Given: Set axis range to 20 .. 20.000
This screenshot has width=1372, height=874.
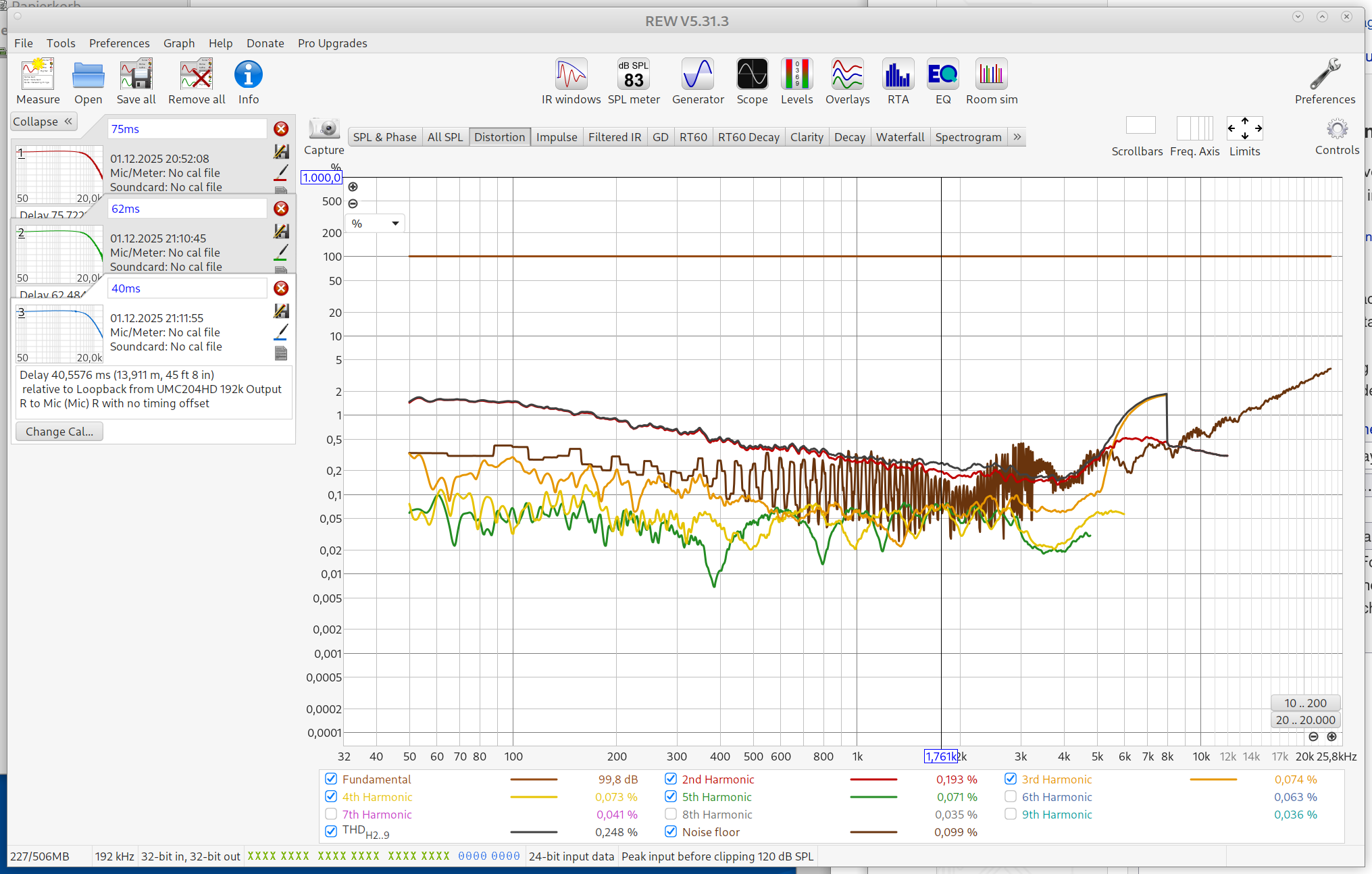Looking at the screenshot, I should click(1305, 720).
